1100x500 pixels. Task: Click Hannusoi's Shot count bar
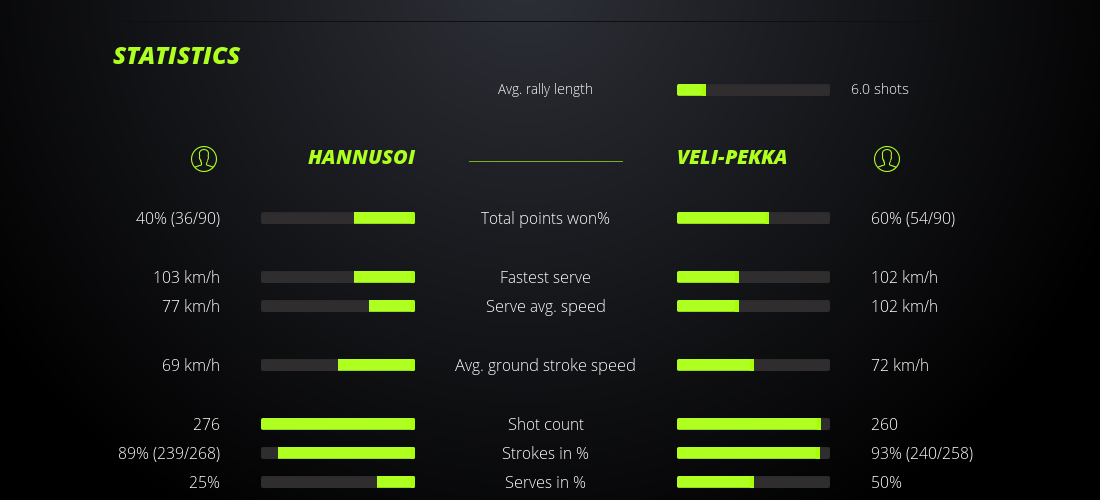point(338,424)
